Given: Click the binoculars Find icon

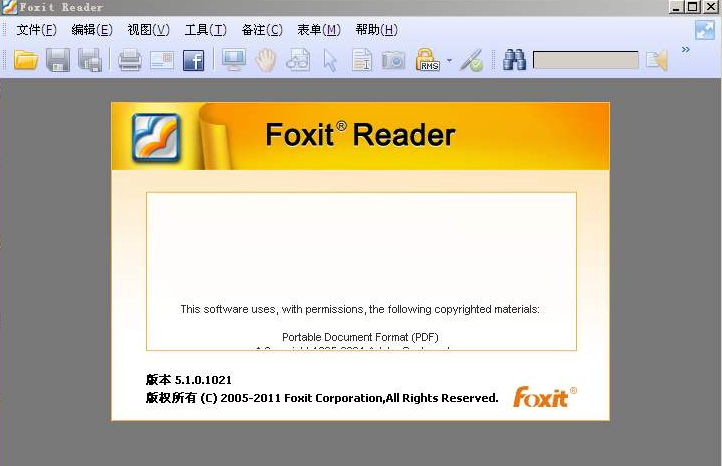Looking at the screenshot, I should (514, 60).
